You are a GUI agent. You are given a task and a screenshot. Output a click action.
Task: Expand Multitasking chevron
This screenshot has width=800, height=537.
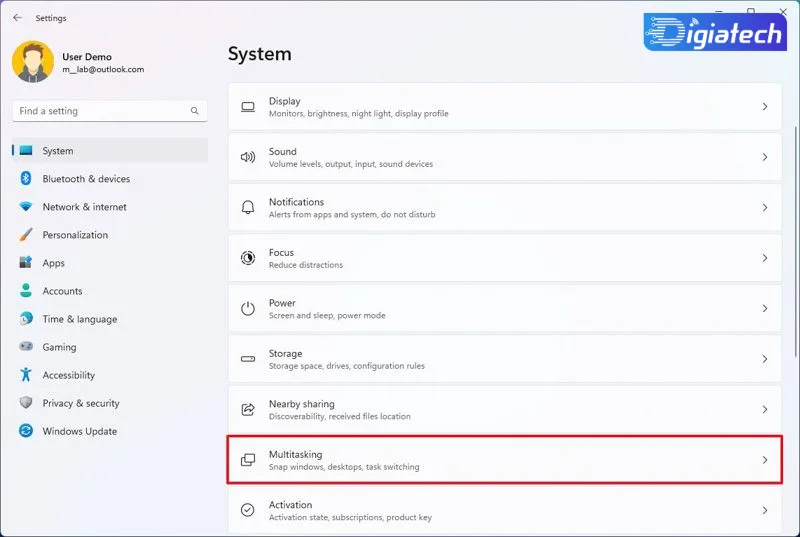(765, 460)
